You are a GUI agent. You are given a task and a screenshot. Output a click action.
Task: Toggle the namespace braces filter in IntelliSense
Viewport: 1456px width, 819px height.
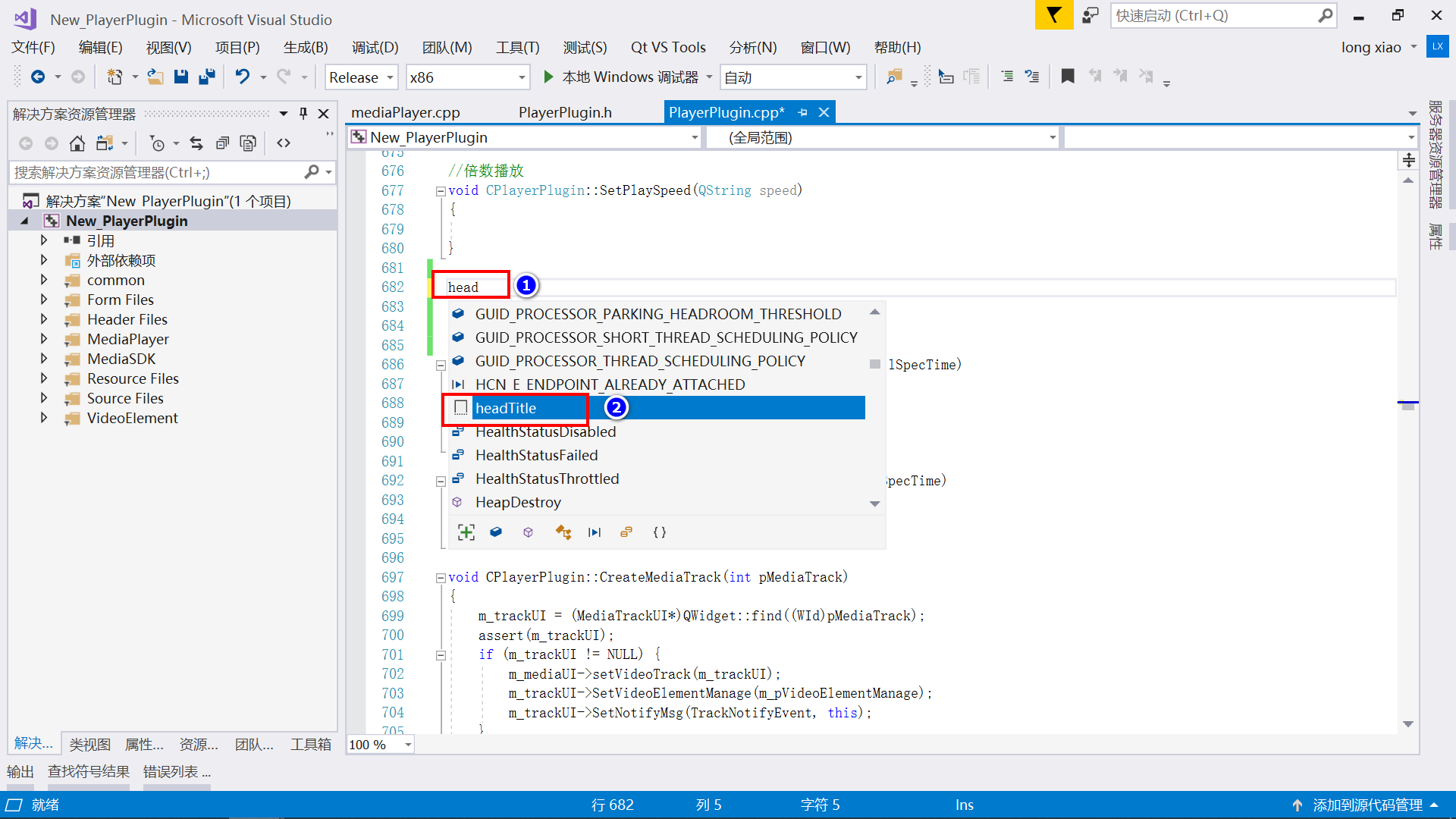[x=659, y=532]
